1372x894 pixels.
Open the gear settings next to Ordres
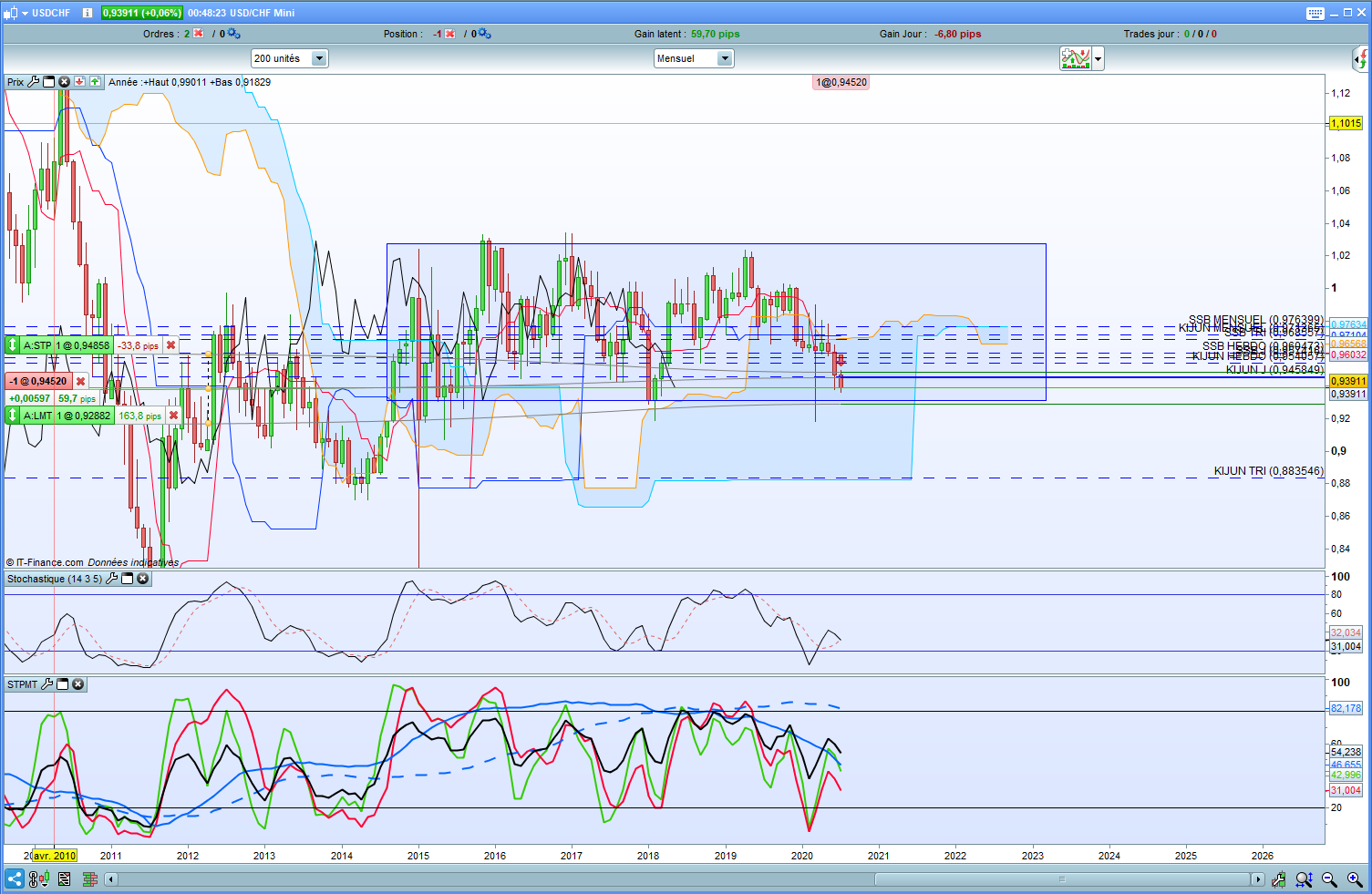click(234, 34)
